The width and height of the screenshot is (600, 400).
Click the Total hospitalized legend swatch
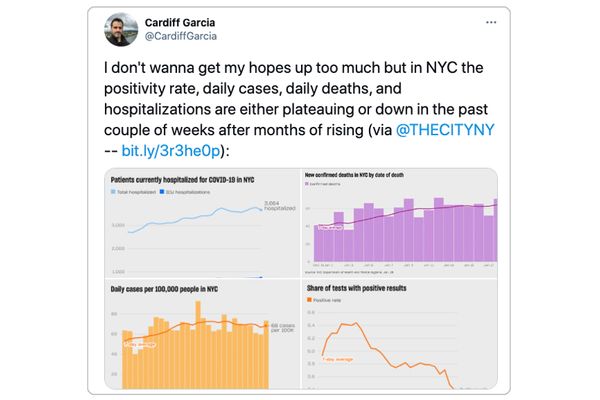(115, 190)
